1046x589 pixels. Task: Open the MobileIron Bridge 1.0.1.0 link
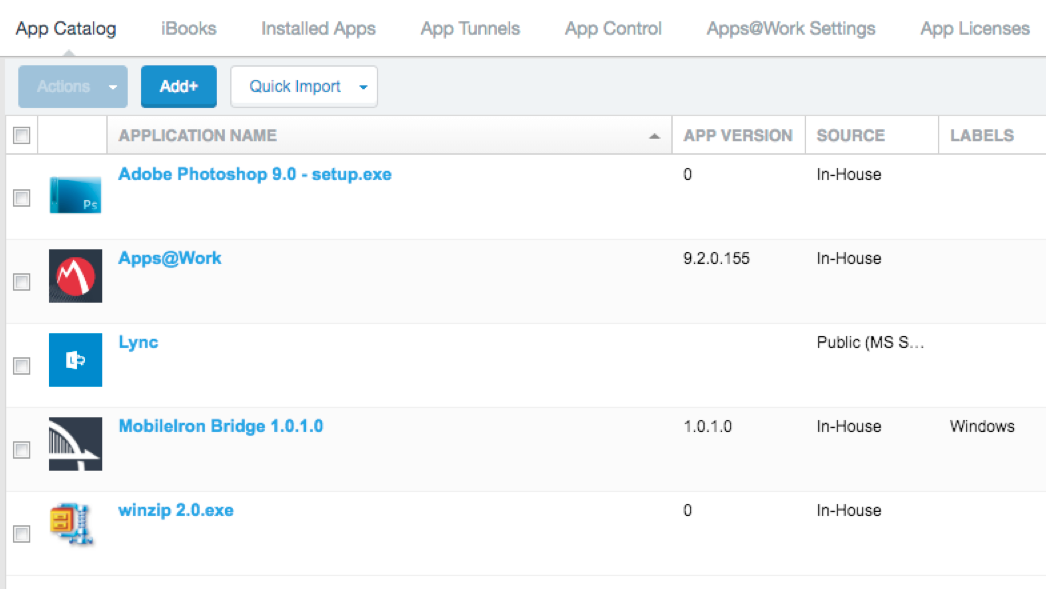click(x=221, y=426)
